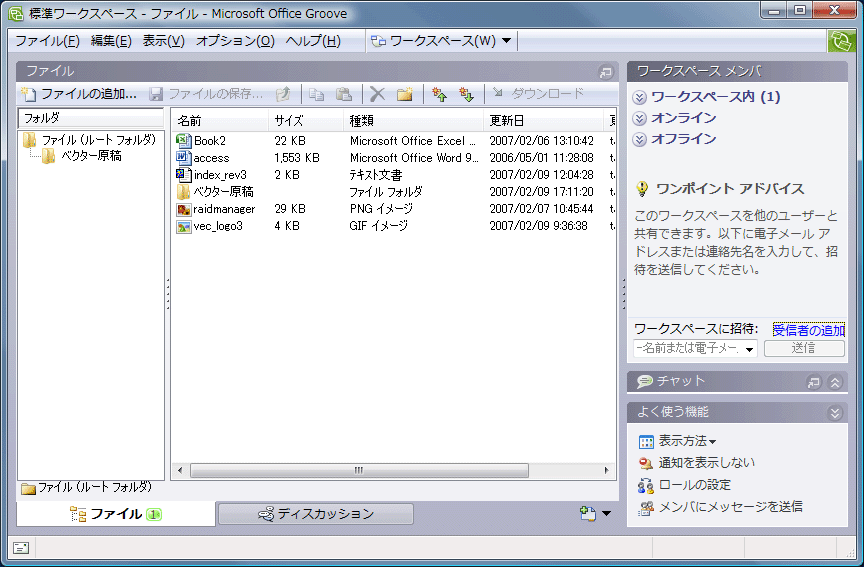Expand the オフライン member group
Screen dimensions: 864x567
tap(640, 139)
